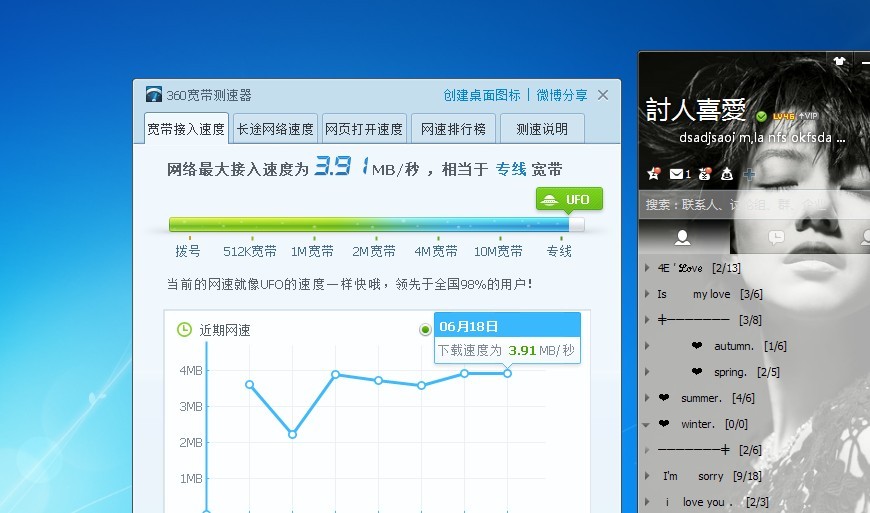Viewport: 870px width, 513px height.
Task: Click the 专线 broadband type text
Action: point(510,169)
